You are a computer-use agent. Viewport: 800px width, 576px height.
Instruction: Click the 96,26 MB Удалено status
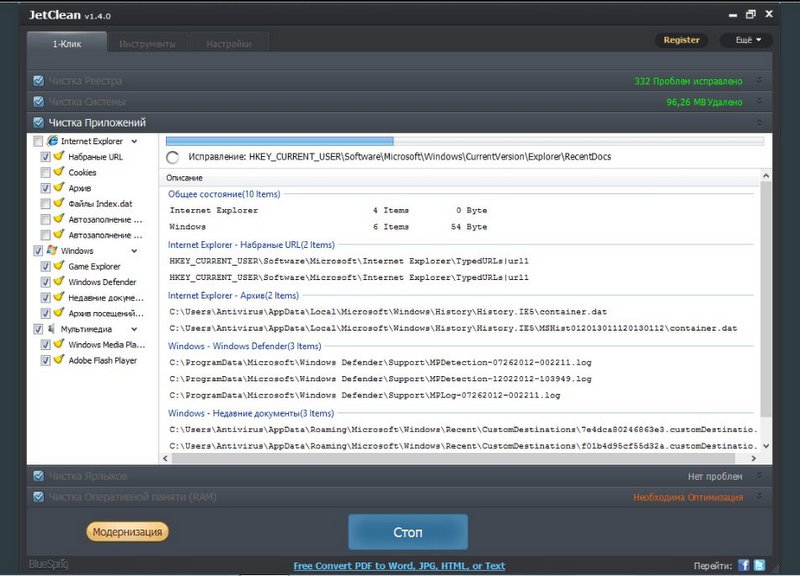pyautogui.click(x=704, y=102)
